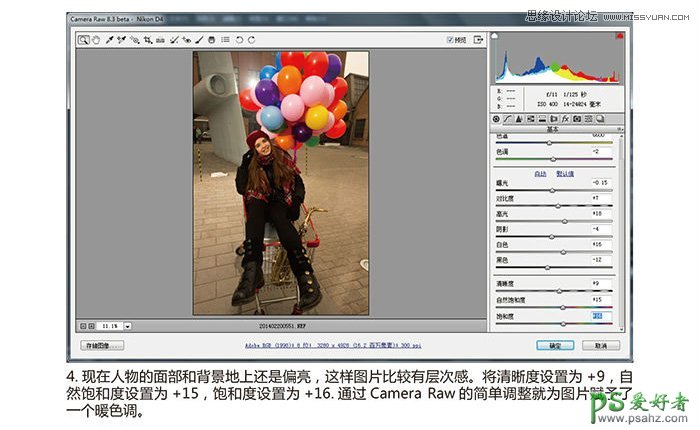This screenshot has width=700, height=430.
Task: Select the Zoom tool in the toolbar
Action: (84, 40)
